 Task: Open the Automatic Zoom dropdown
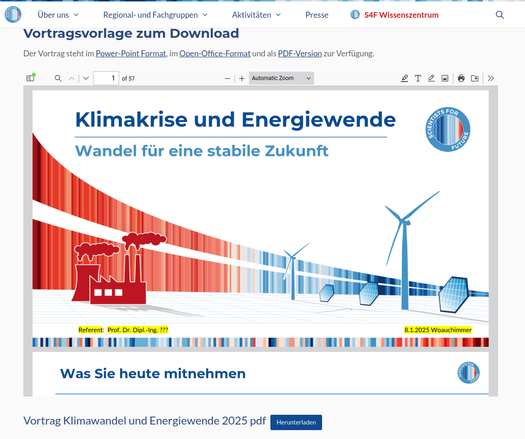pyautogui.click(x=281, y=78)
